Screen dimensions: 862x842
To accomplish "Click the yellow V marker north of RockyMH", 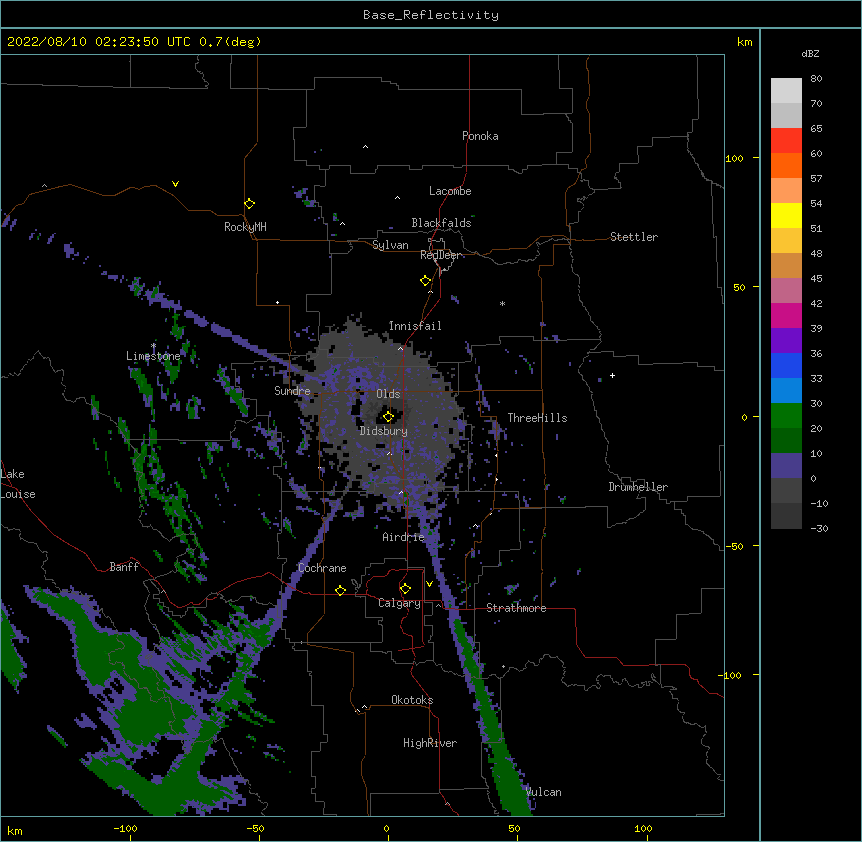I will coord(175,184).
